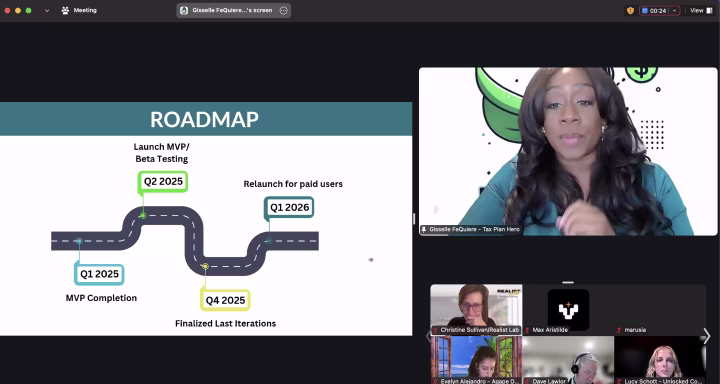720x384 pixels.
Task: Go to next page of participant gallery
Action: click(707, 337)
